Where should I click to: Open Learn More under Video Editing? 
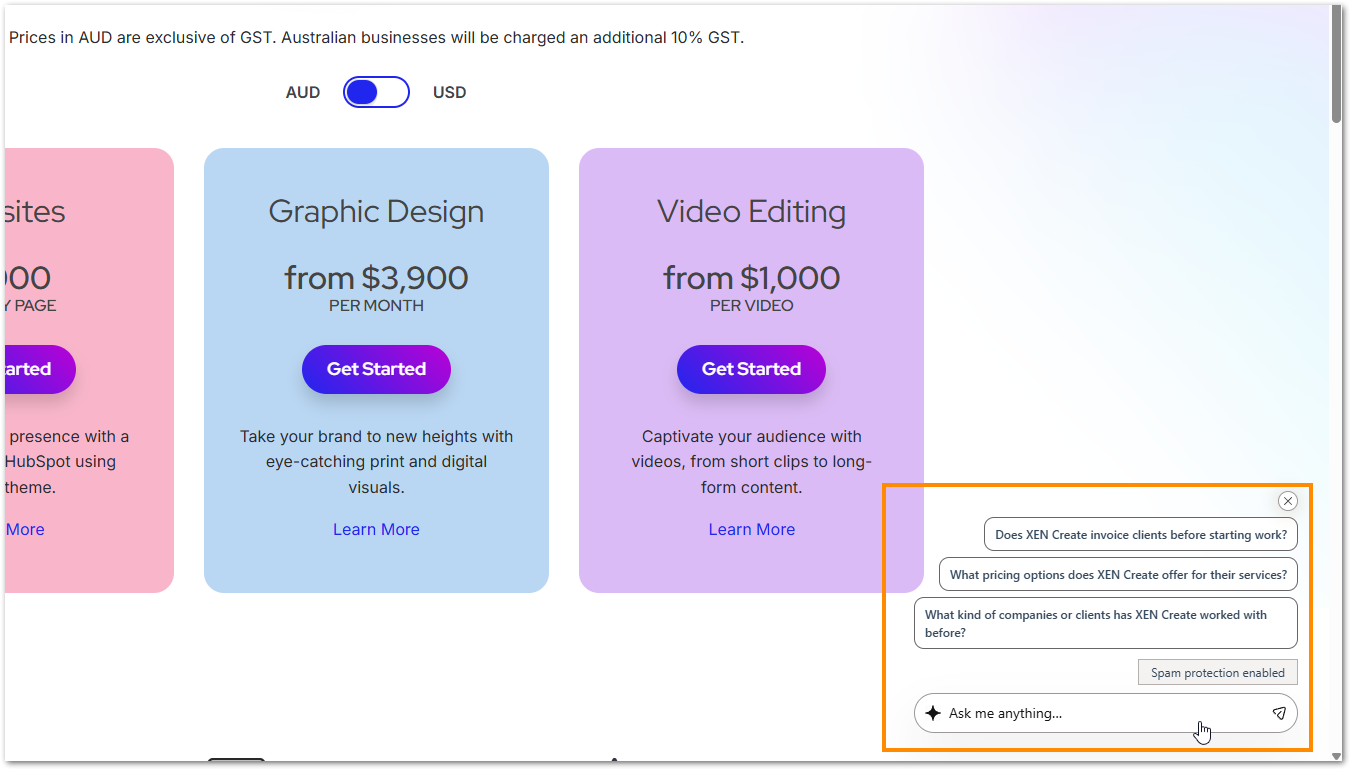click(x=751, y=529)
